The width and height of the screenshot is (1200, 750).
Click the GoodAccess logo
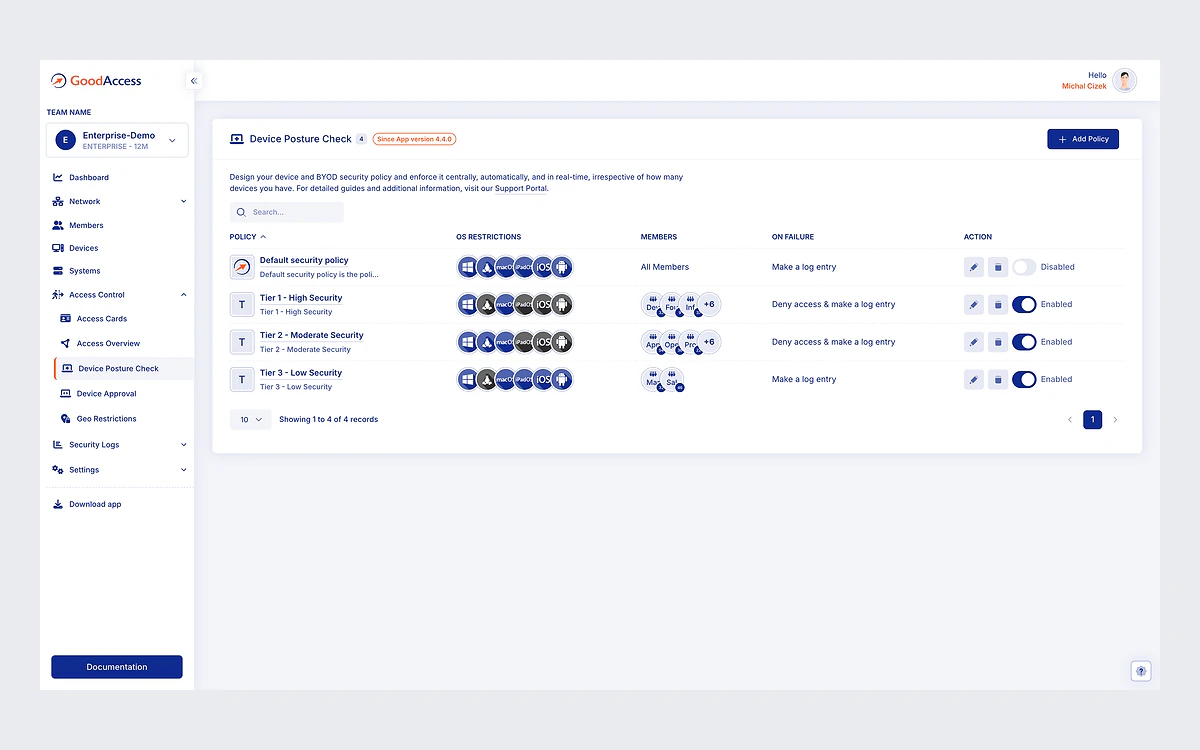(97, 81)
